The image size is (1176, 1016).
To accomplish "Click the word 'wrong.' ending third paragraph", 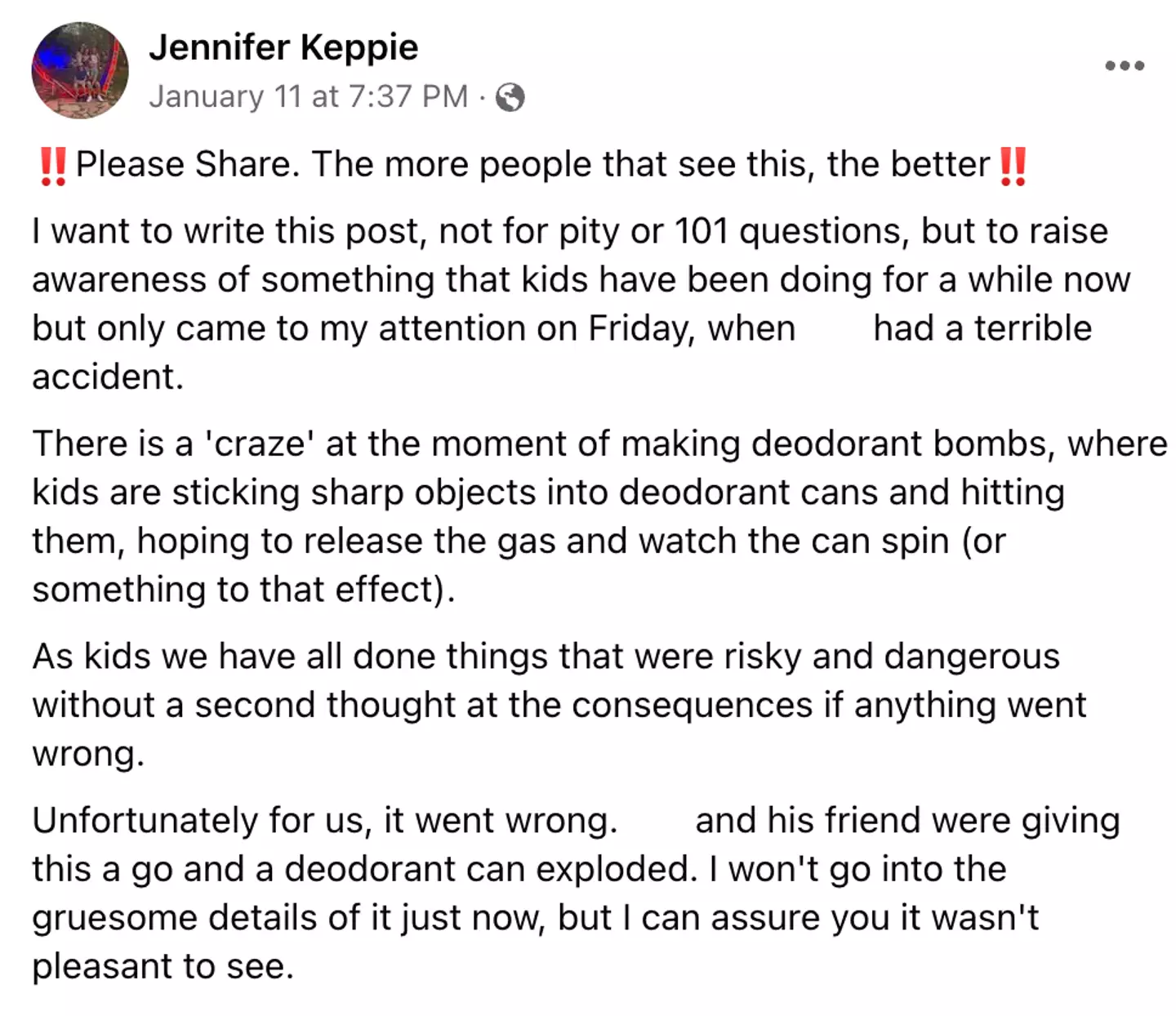I will click(88, 754).
